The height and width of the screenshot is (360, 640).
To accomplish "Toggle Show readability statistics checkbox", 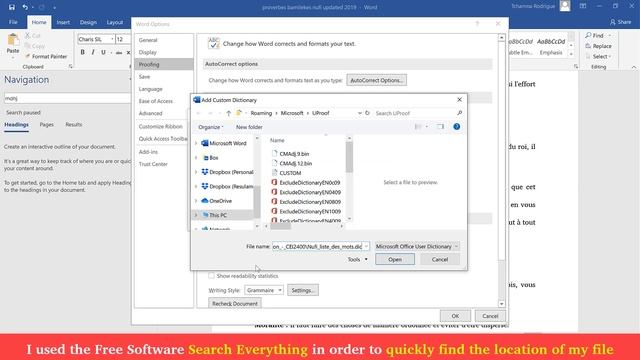I will [x=211, y=276].
